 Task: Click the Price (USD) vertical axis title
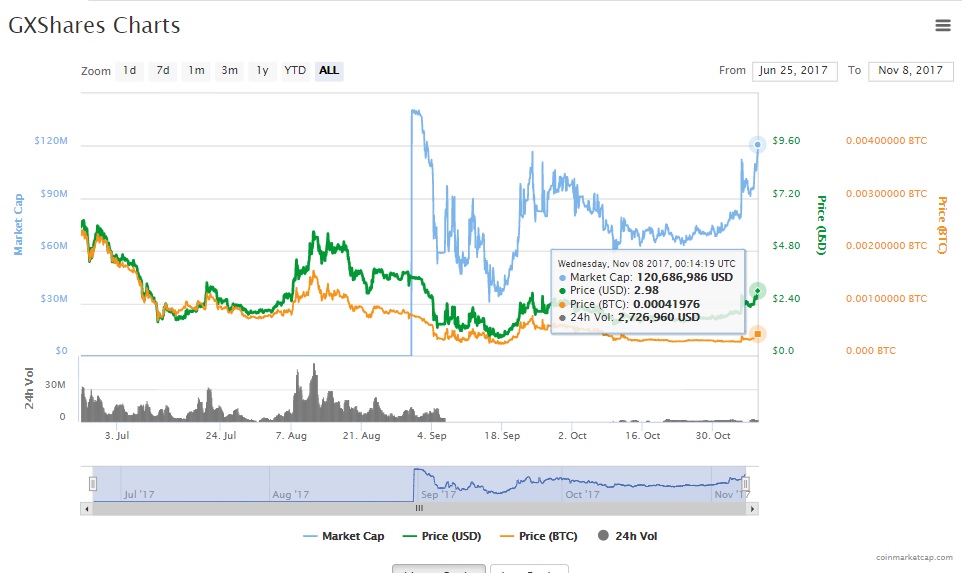click(x=821, y=225)
